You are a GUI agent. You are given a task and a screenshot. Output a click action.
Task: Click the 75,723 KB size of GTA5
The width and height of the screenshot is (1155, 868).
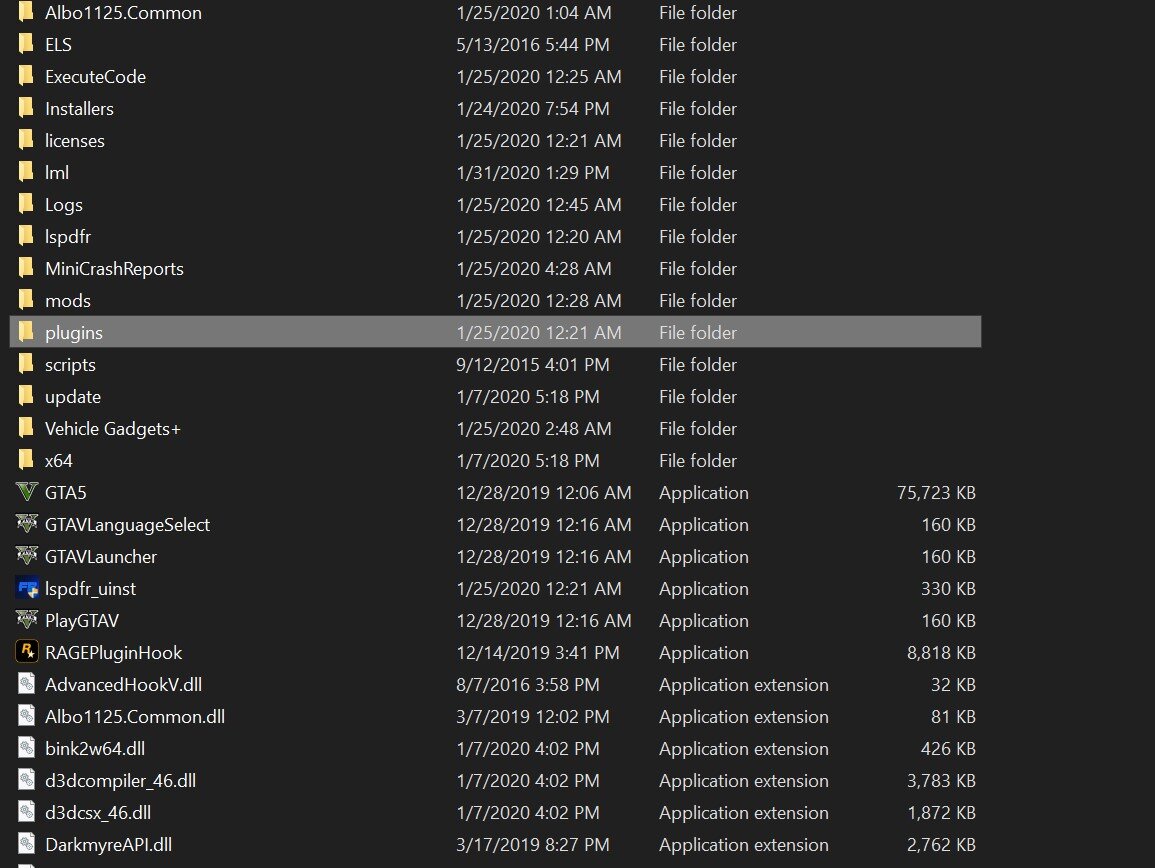pos(936,493)
